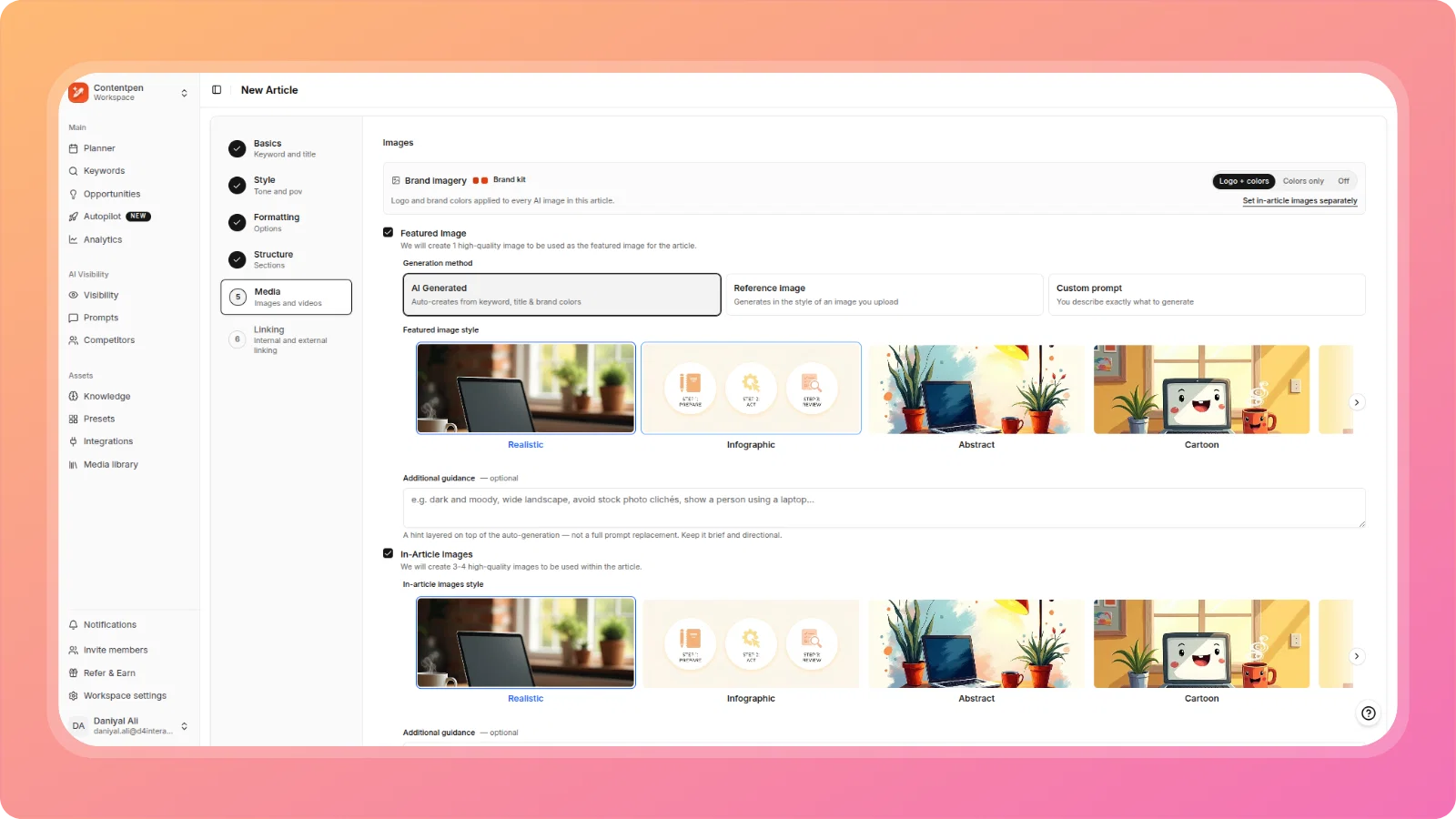Open the help question mark icon
The width and height of the screenshot is (1456, 819).
(x=1368, y=713)
